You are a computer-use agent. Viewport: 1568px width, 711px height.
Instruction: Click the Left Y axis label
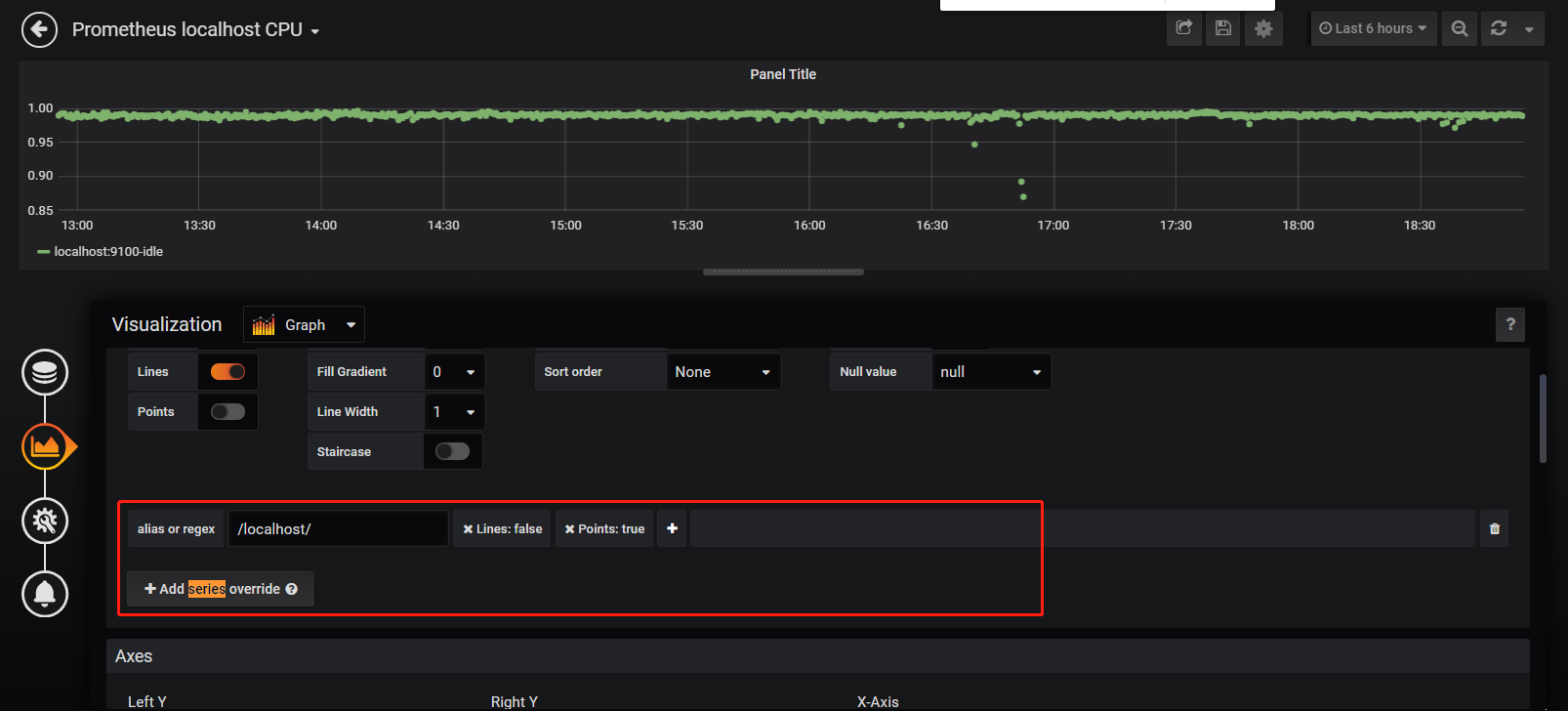[x=147, y=701]
